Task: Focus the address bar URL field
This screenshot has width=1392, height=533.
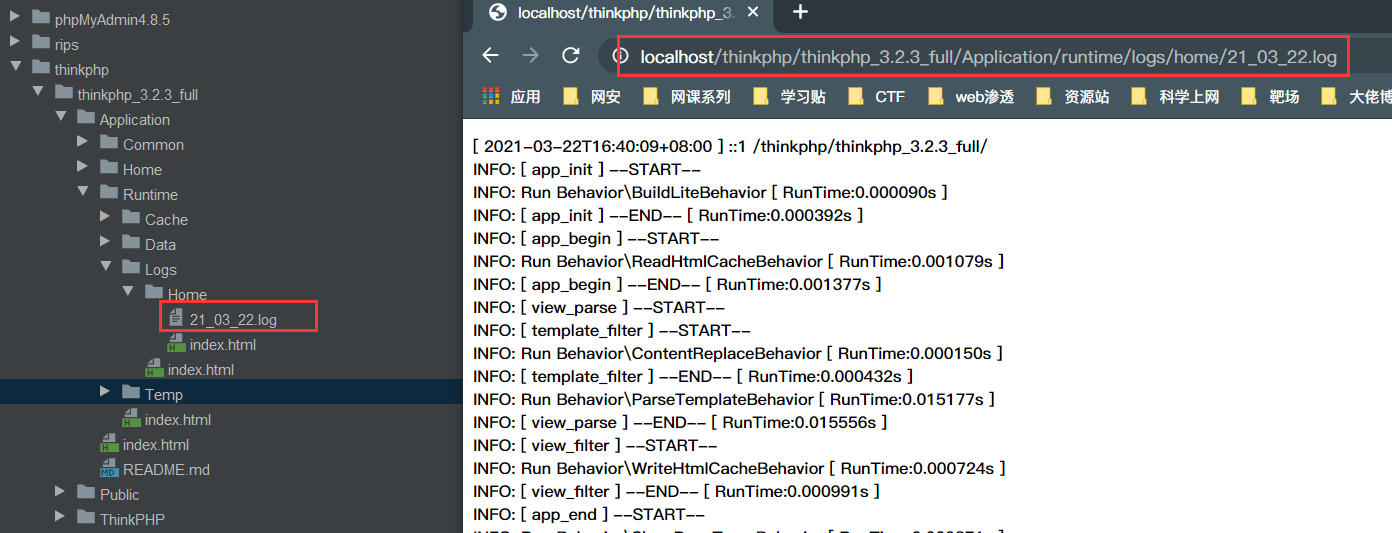Action: [988, 57]
